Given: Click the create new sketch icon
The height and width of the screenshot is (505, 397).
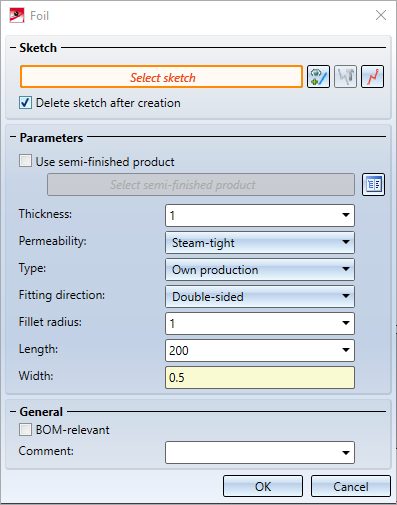Looking at the screenshot, I should pyautogui.click(x=318, y=77).
